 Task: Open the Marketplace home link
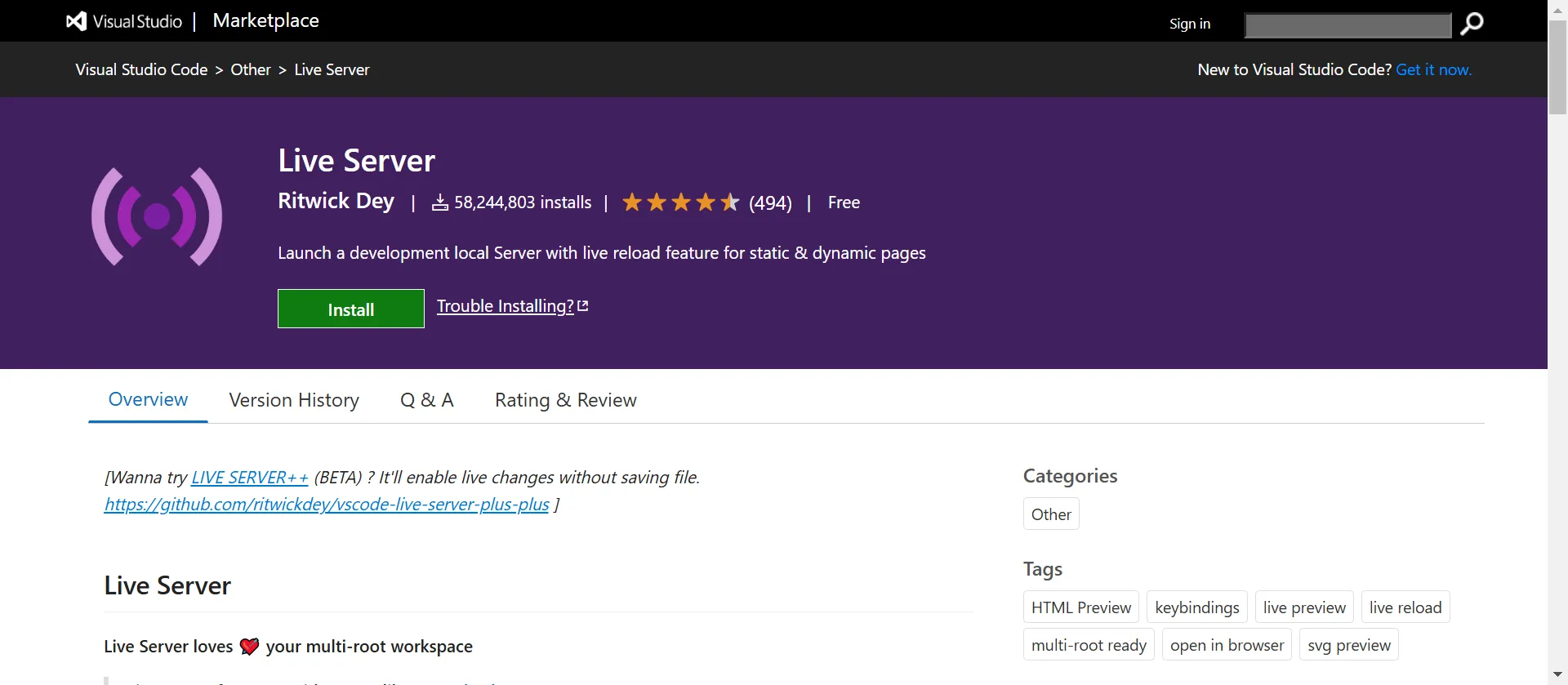point(265,20)
